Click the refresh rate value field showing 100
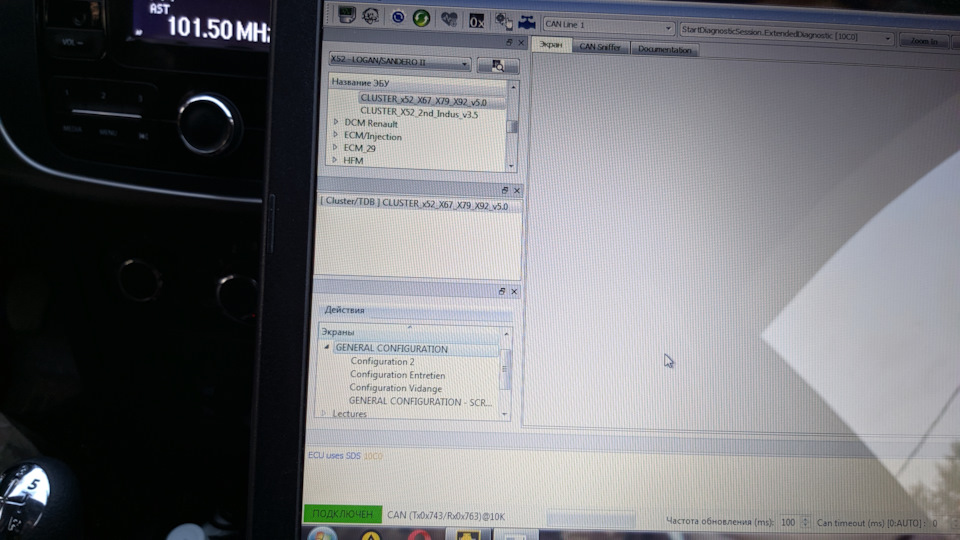Viewport: 960px width, 540px height. tap(789, 522)
